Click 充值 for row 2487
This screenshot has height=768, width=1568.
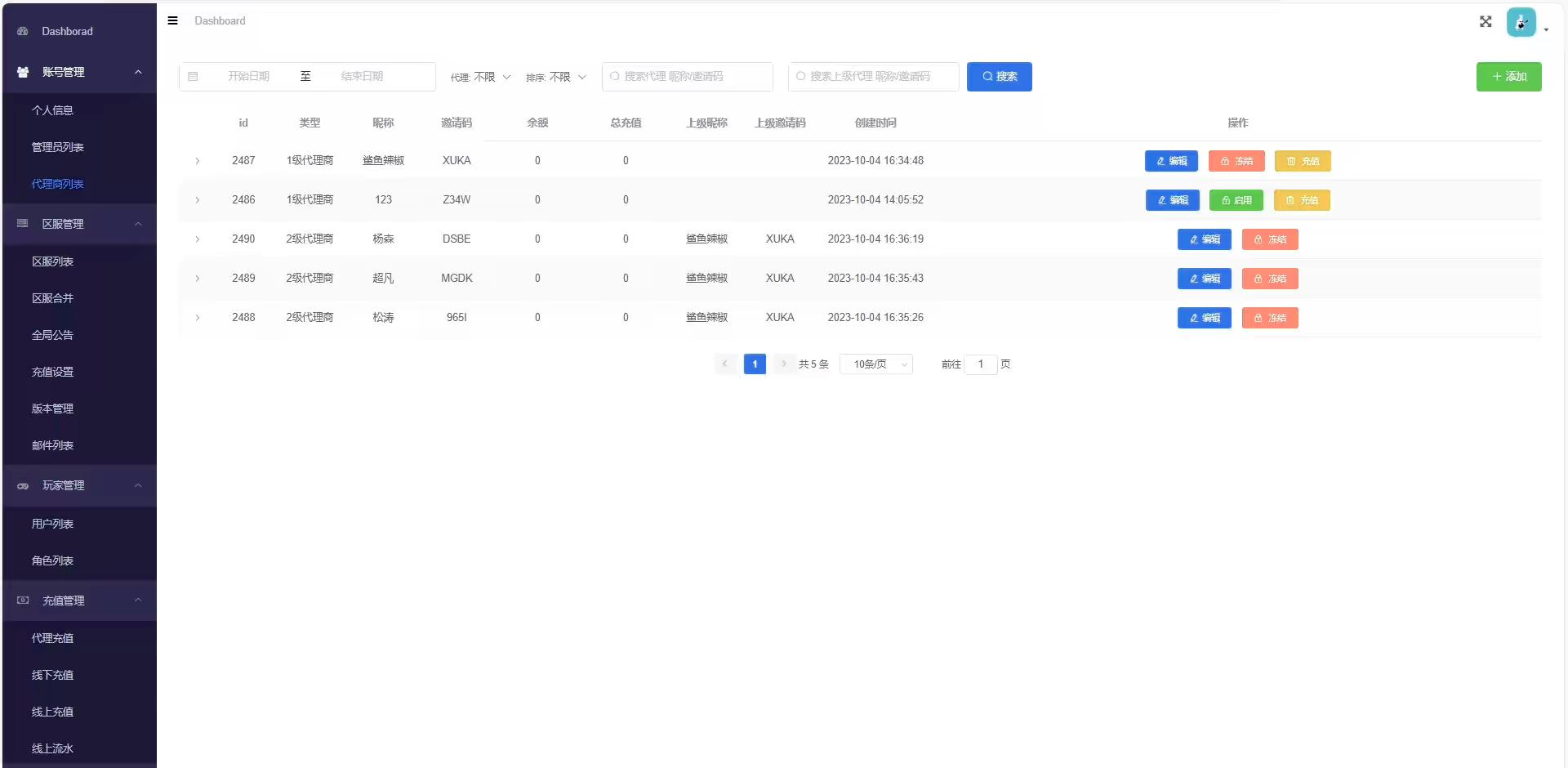(x=1303, y=161)
